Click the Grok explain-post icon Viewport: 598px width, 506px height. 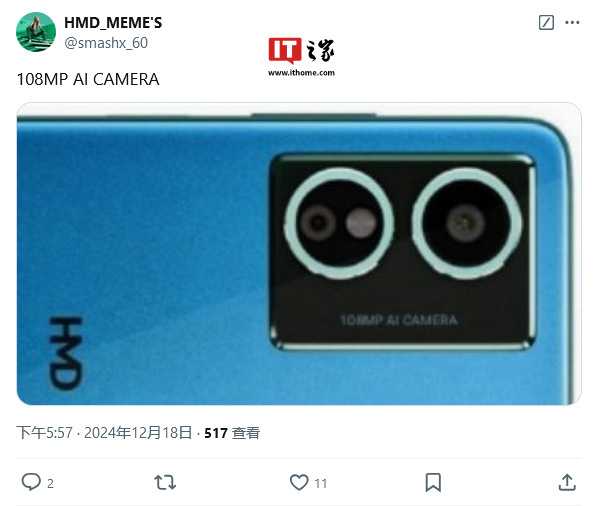click(x=546, y=22)
